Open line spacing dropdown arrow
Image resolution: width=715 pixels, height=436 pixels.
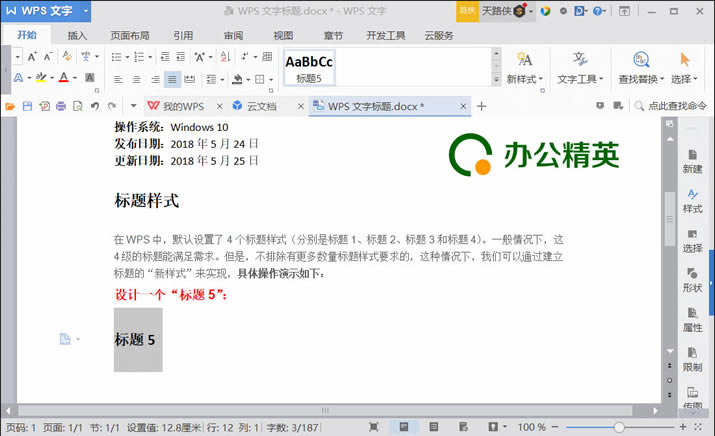pos(222,80)
